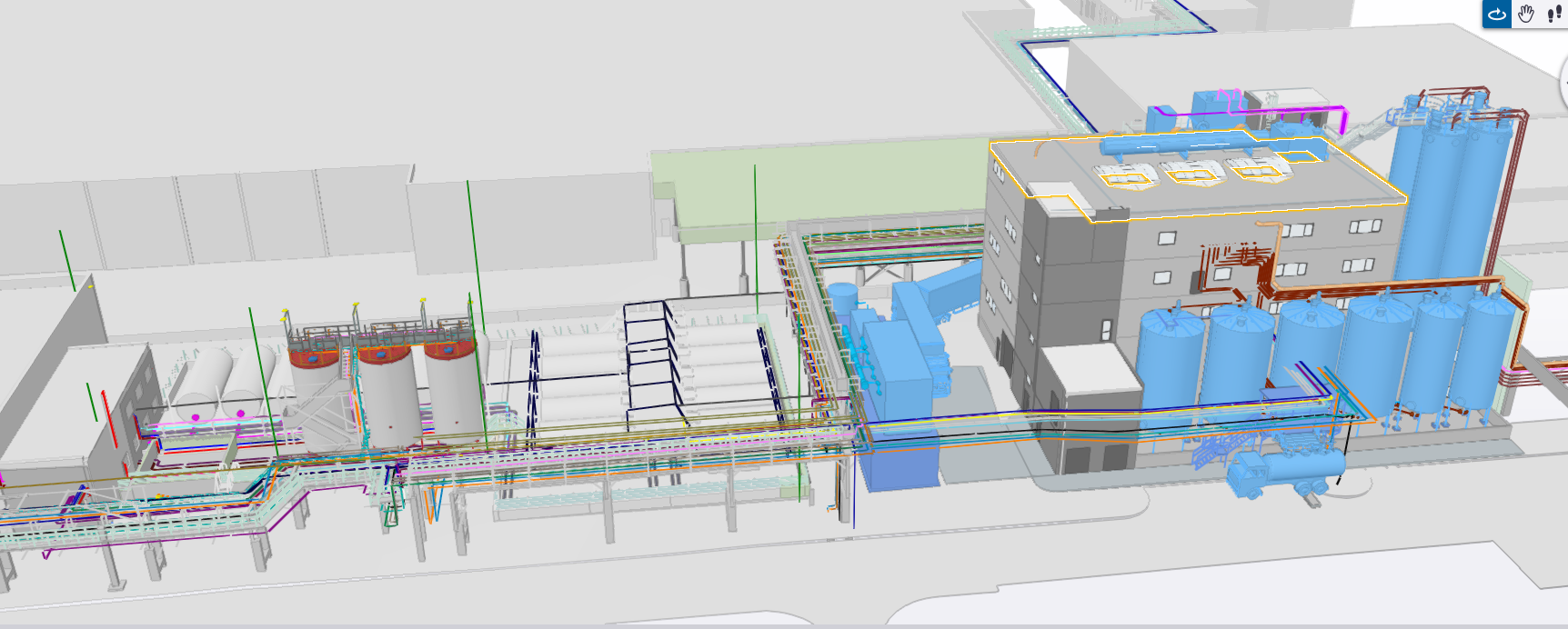The image size is (1568, 629).
Task: Select the Pan hand tool
Action: tap(1526, 14)
